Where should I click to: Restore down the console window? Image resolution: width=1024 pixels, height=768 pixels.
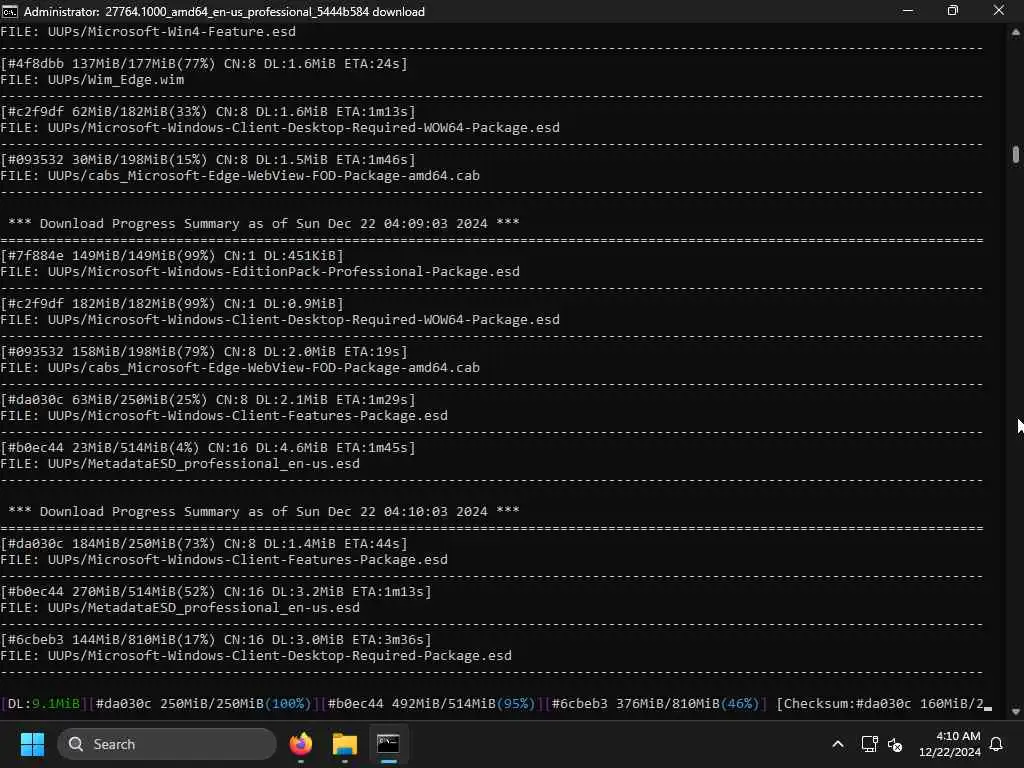click(953, 11)
